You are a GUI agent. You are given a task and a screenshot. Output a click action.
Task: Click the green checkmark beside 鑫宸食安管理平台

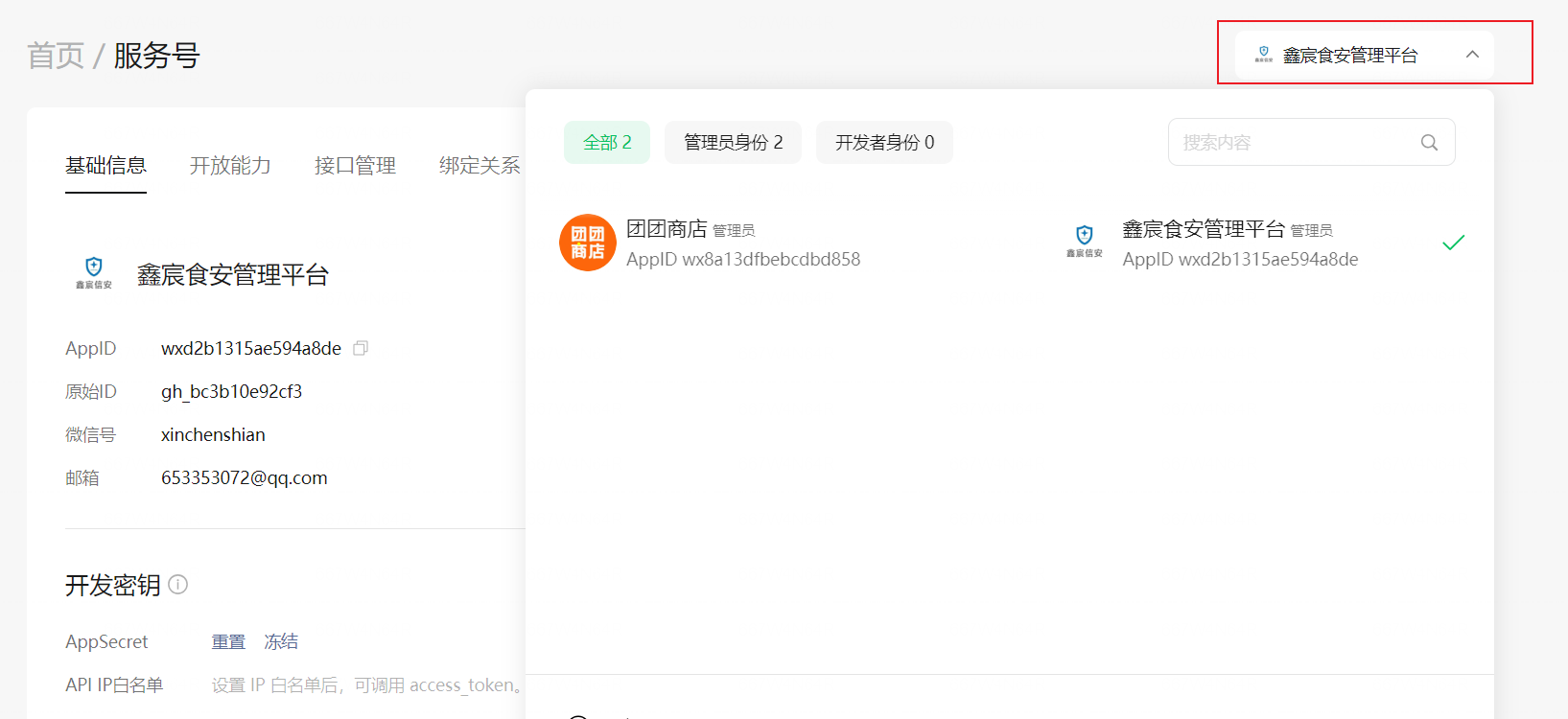pyautogui.click(x=1453, y=243)
